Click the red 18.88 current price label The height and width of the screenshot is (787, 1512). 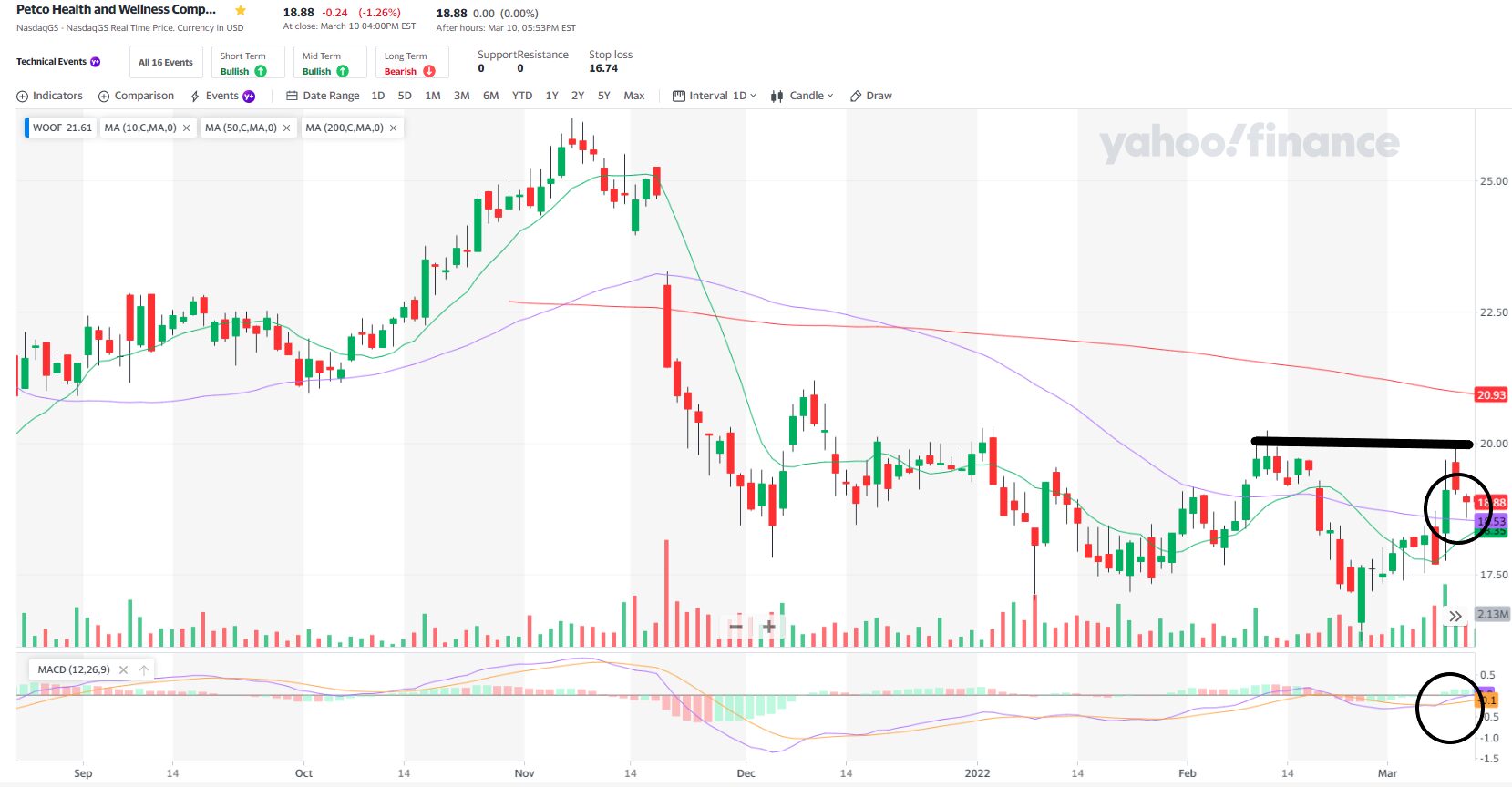pos(1492,503)
